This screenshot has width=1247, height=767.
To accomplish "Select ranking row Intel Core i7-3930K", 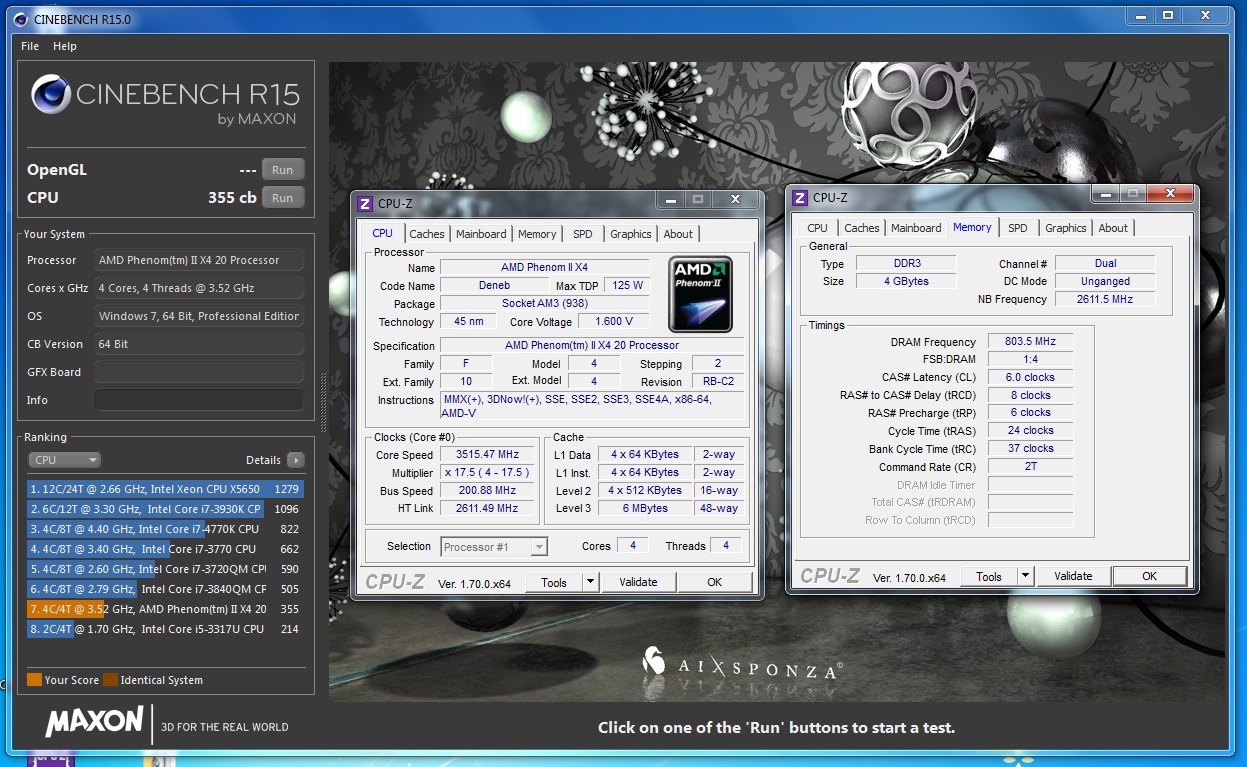I will click(x=165, y=509).
